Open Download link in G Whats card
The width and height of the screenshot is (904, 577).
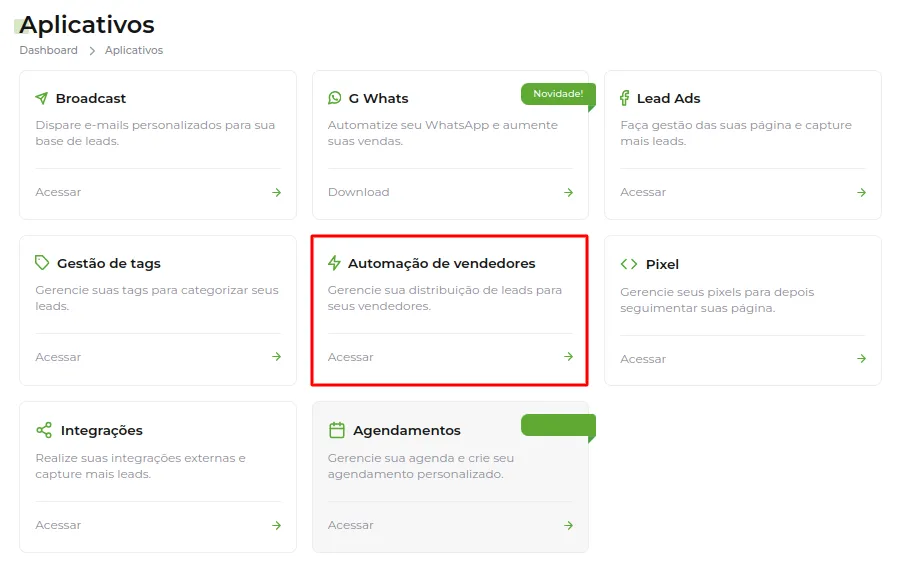[x=359, y=192]
